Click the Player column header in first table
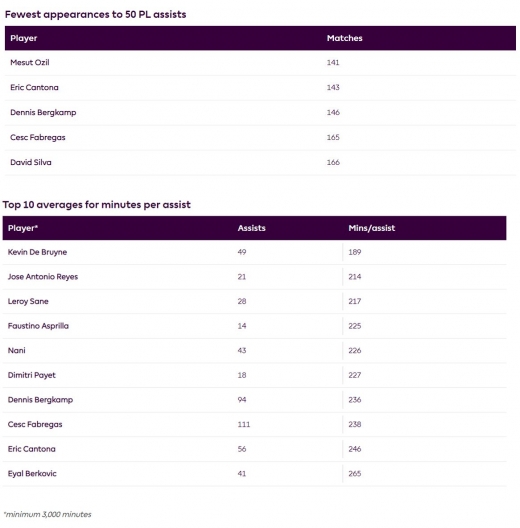This screenshot has height=528, width=520. (x=24, y=38)
